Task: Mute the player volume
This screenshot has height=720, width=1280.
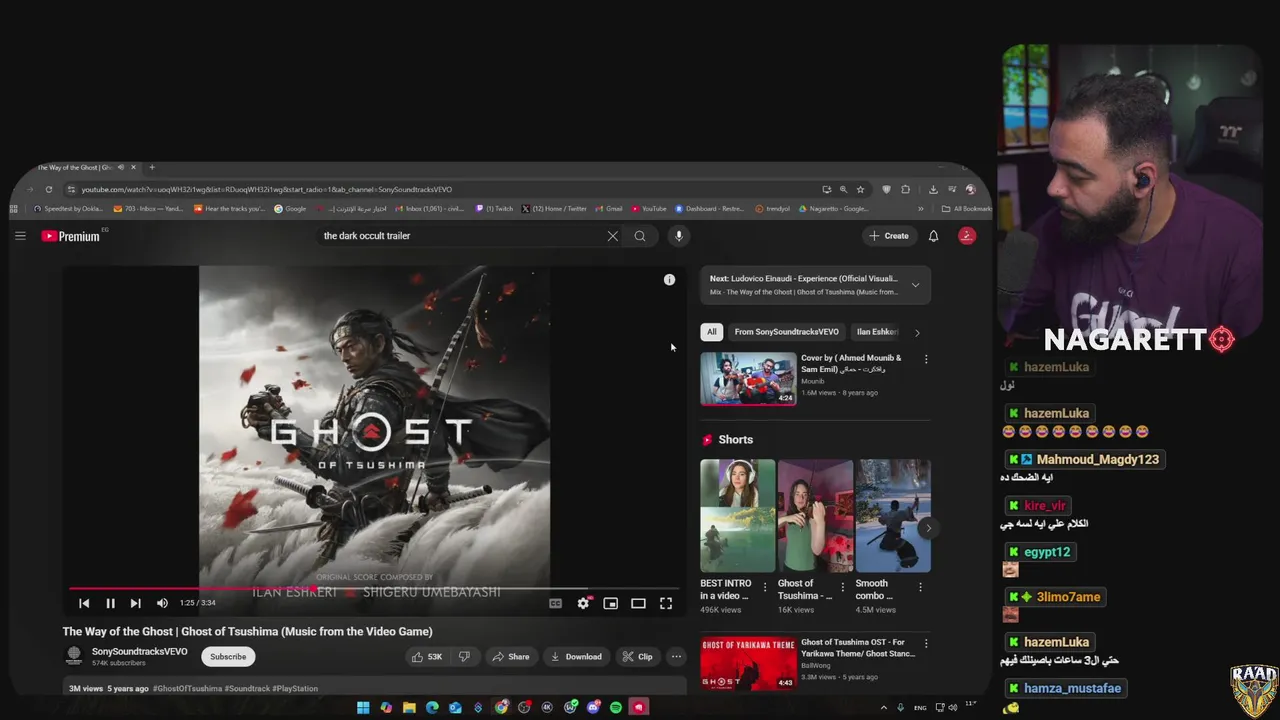Action: 162,603
